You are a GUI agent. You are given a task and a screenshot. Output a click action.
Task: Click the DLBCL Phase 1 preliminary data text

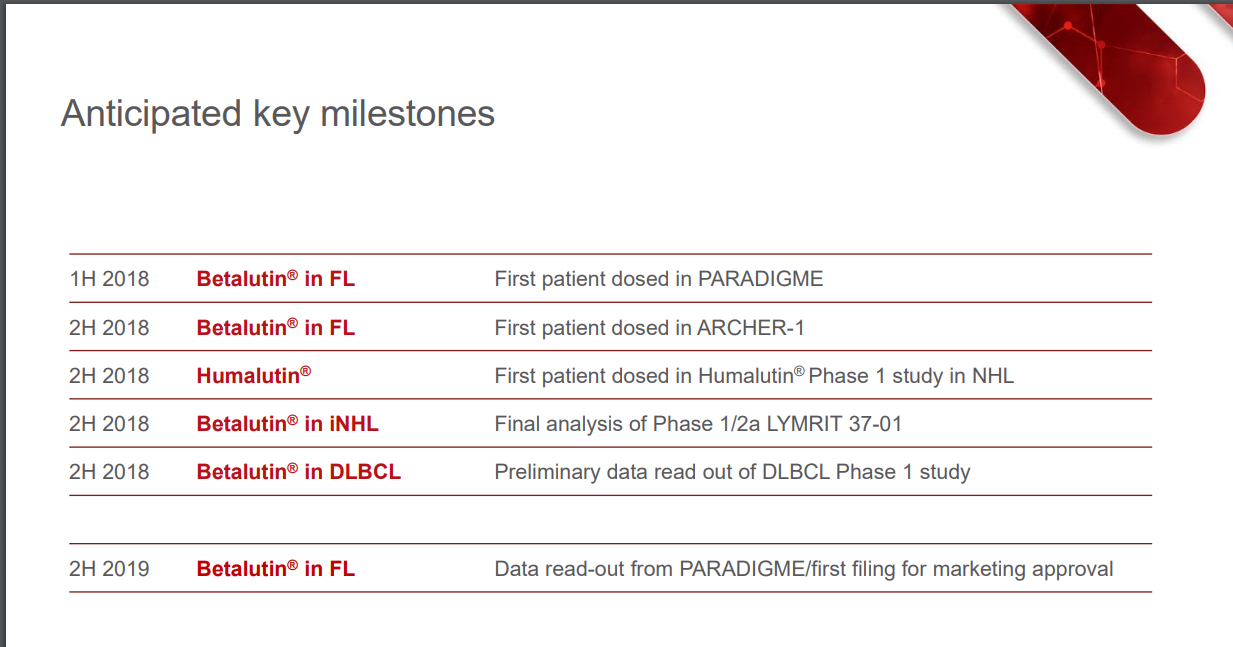(733, 471)
